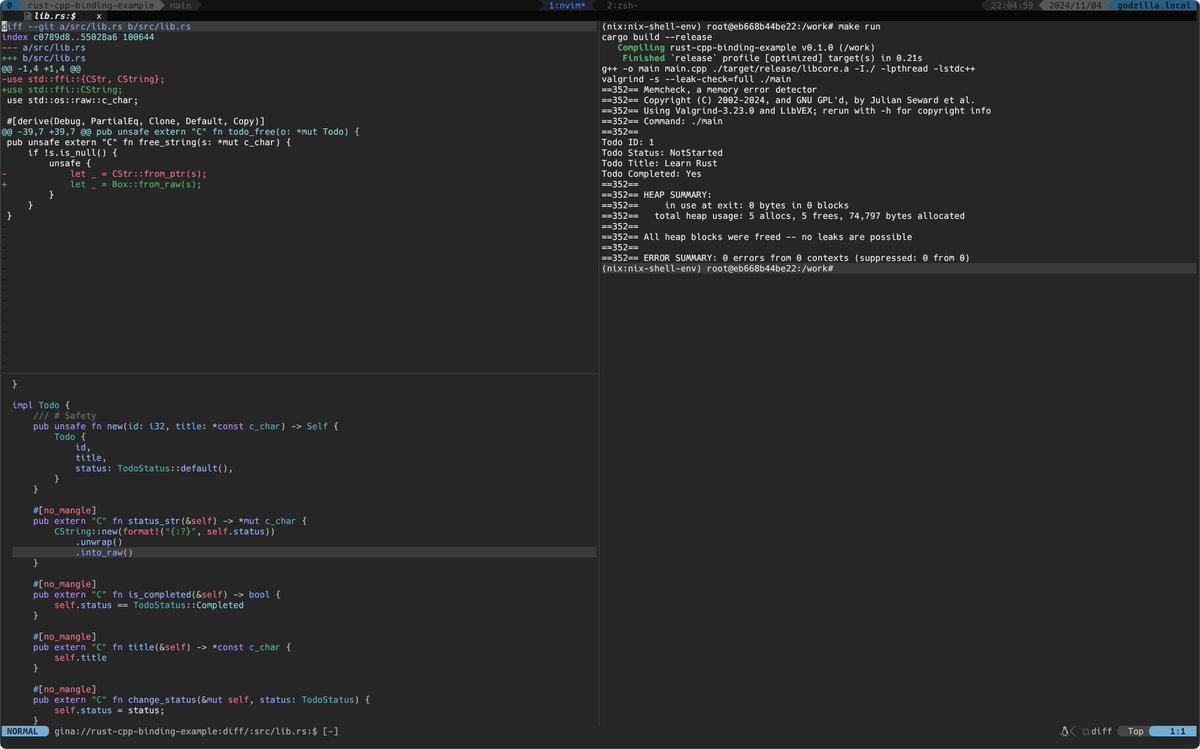Click the 'fn free_string(s: *mut c_char)' line
Viewport: 1200px width, 749px height.
point(149,142)
